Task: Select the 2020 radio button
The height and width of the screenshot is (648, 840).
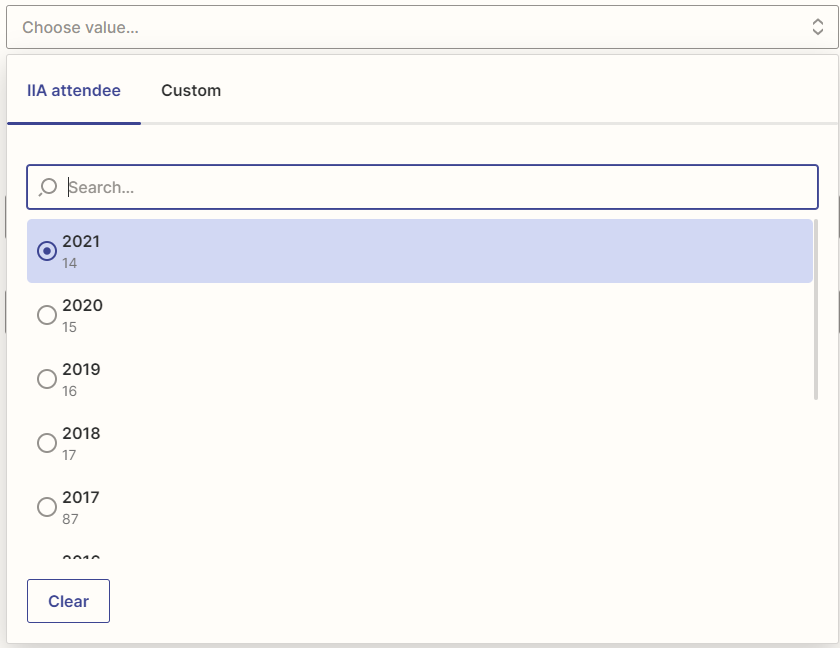Action: point(47,315)
